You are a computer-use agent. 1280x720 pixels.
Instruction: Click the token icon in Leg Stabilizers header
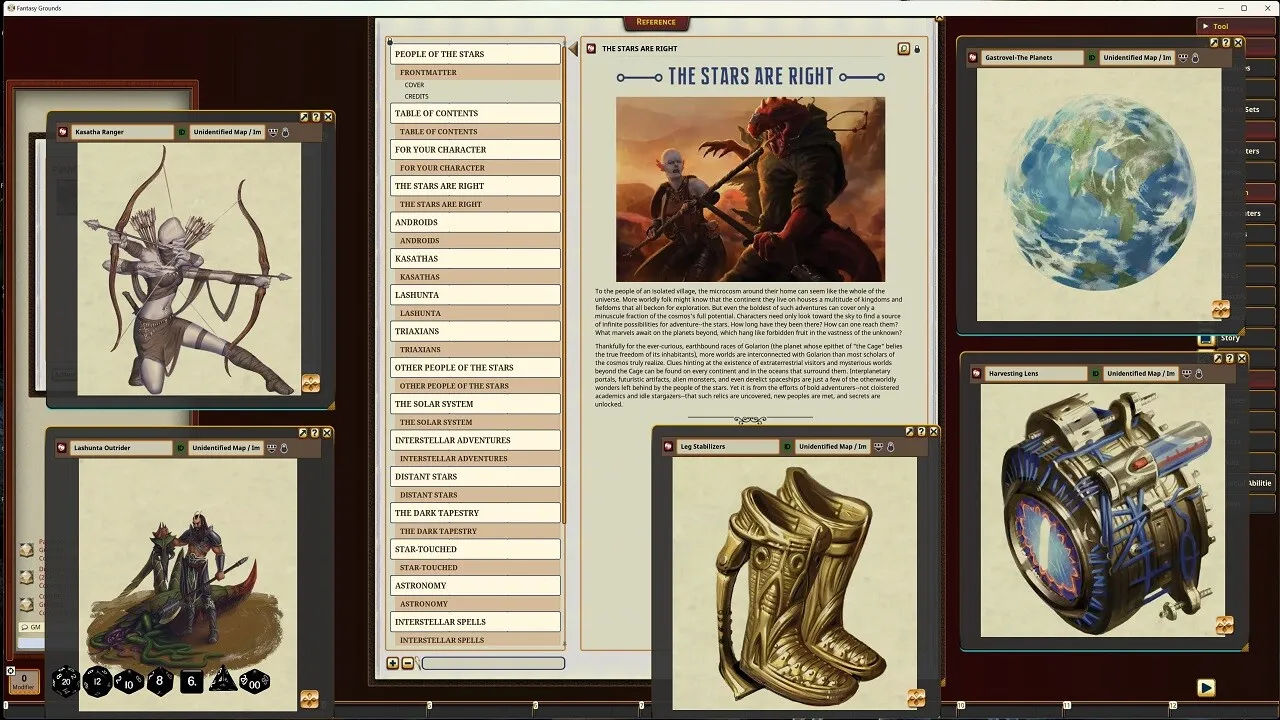878,447
